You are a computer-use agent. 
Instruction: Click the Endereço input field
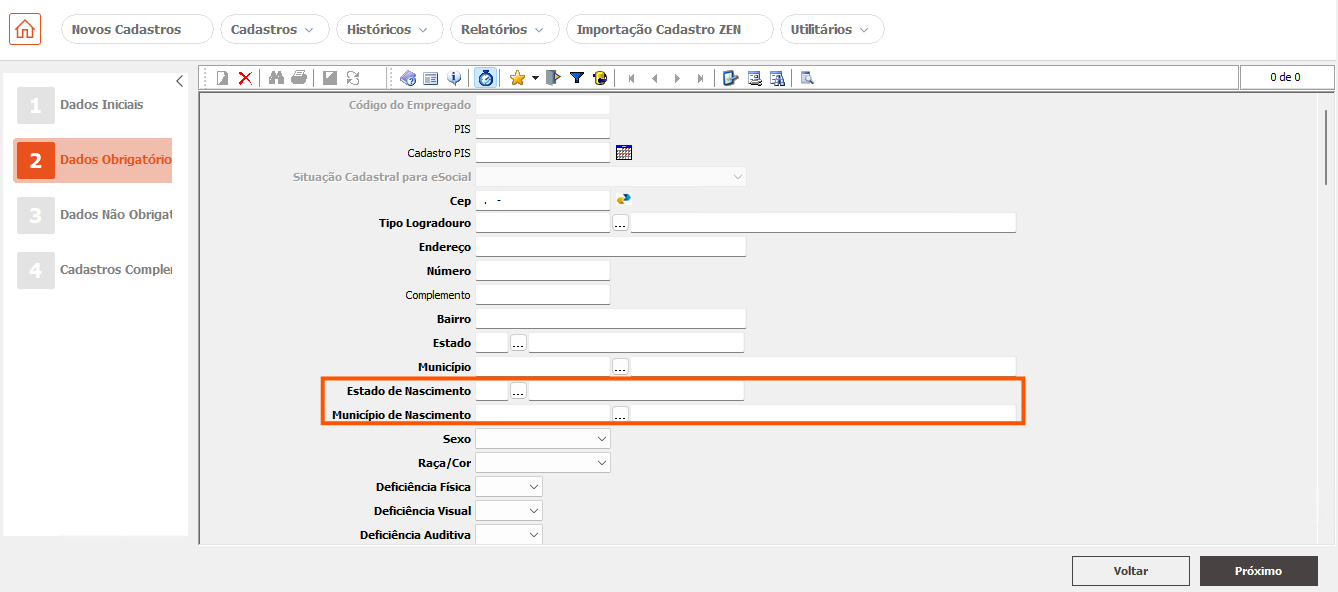pos(611,247)
